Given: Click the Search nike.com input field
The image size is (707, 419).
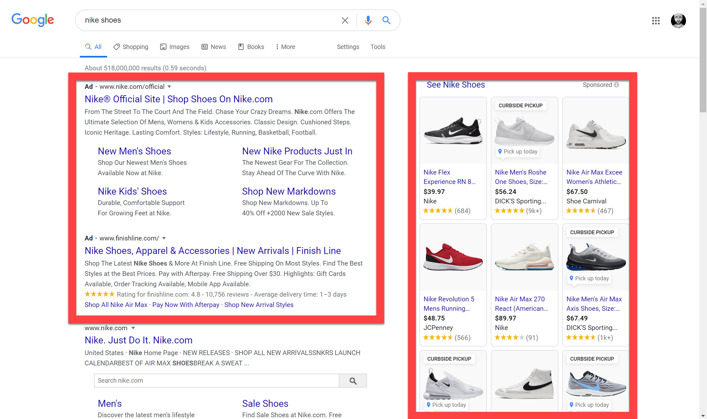Looking at the screenshot, I should pyautogui.click(x=216, y=381).
